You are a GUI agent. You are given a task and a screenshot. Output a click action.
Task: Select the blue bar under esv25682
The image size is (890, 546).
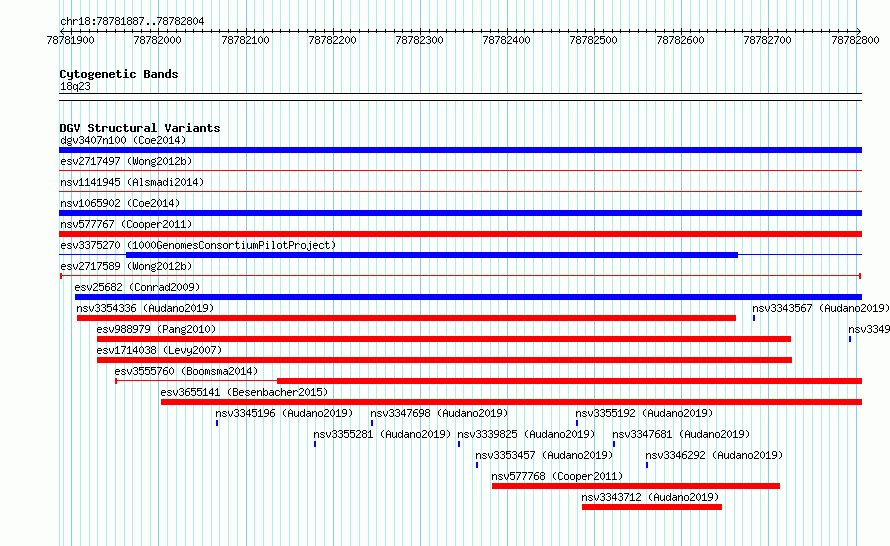coord(468,297)
